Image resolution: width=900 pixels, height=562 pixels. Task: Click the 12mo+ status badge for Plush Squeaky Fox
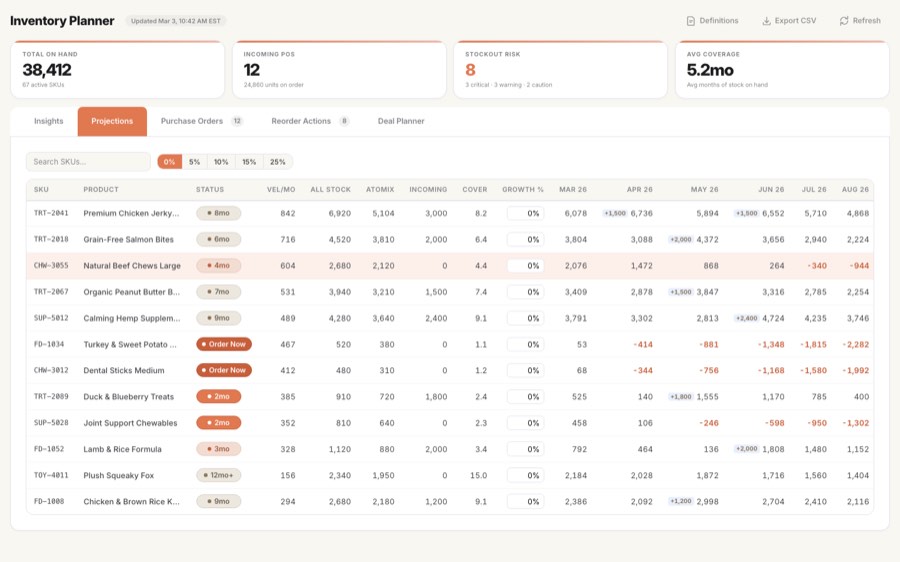[218, 475]
